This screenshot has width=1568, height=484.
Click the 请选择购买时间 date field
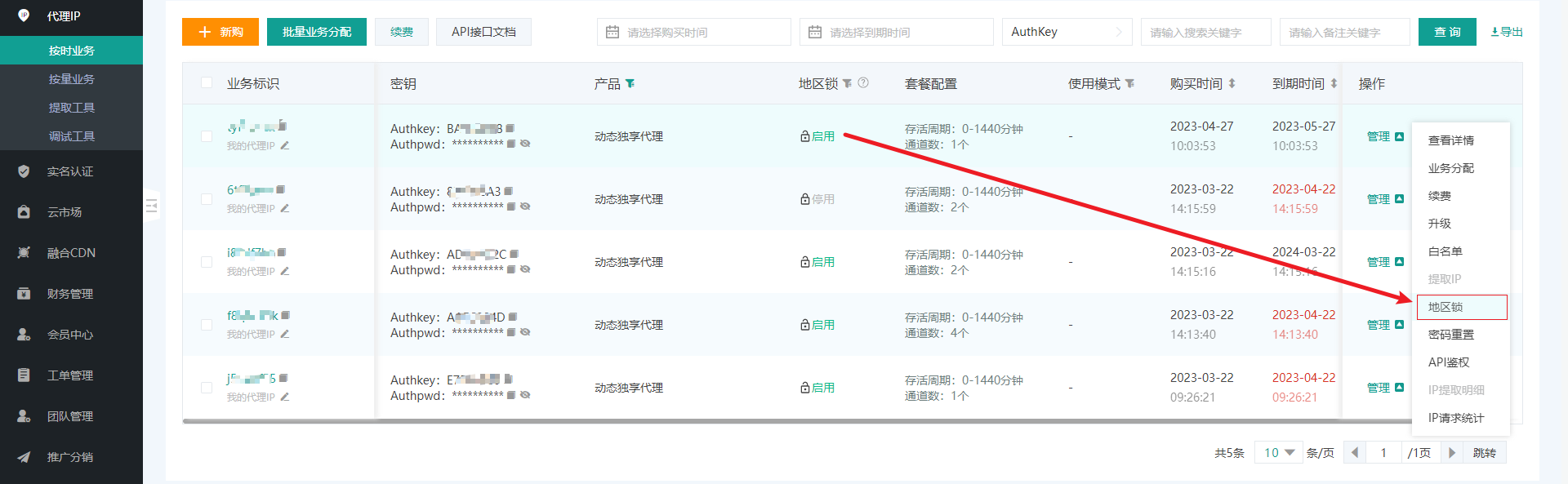coord(693,32)
